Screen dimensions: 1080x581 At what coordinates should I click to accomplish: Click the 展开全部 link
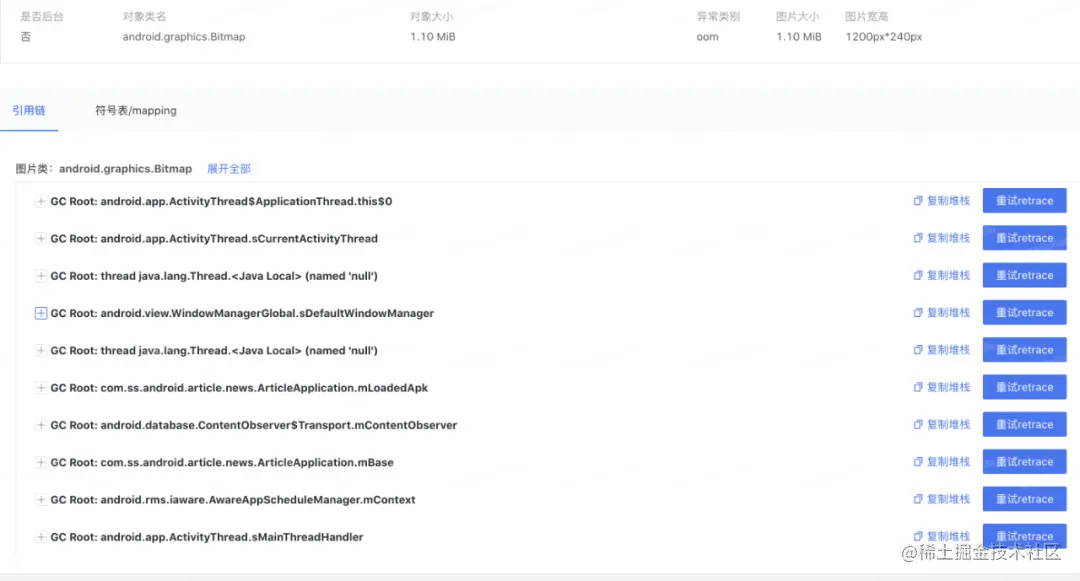(229, 169)
